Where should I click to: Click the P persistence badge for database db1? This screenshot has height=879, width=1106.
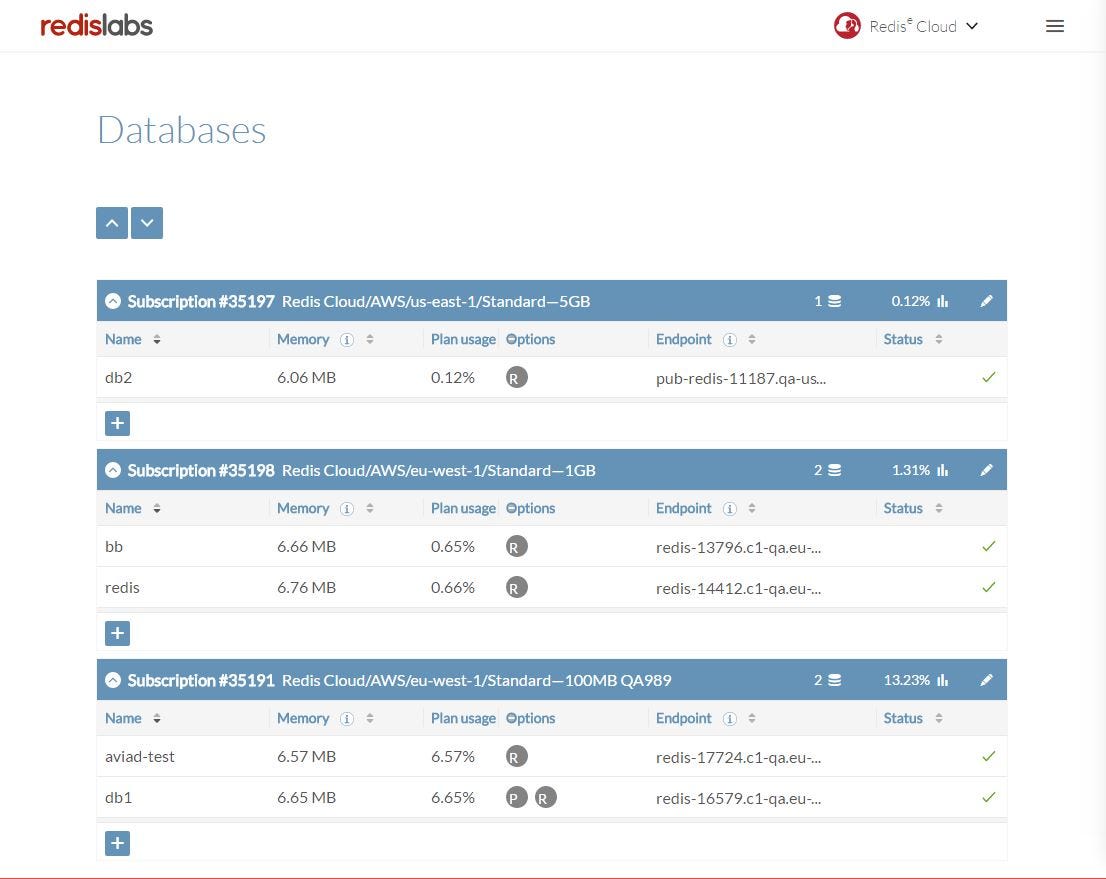(517, 797)
